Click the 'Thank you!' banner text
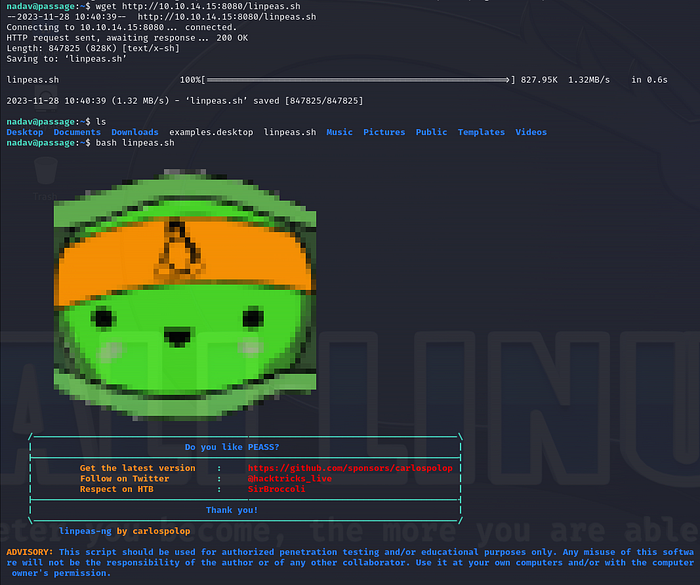 click(232, 510)
